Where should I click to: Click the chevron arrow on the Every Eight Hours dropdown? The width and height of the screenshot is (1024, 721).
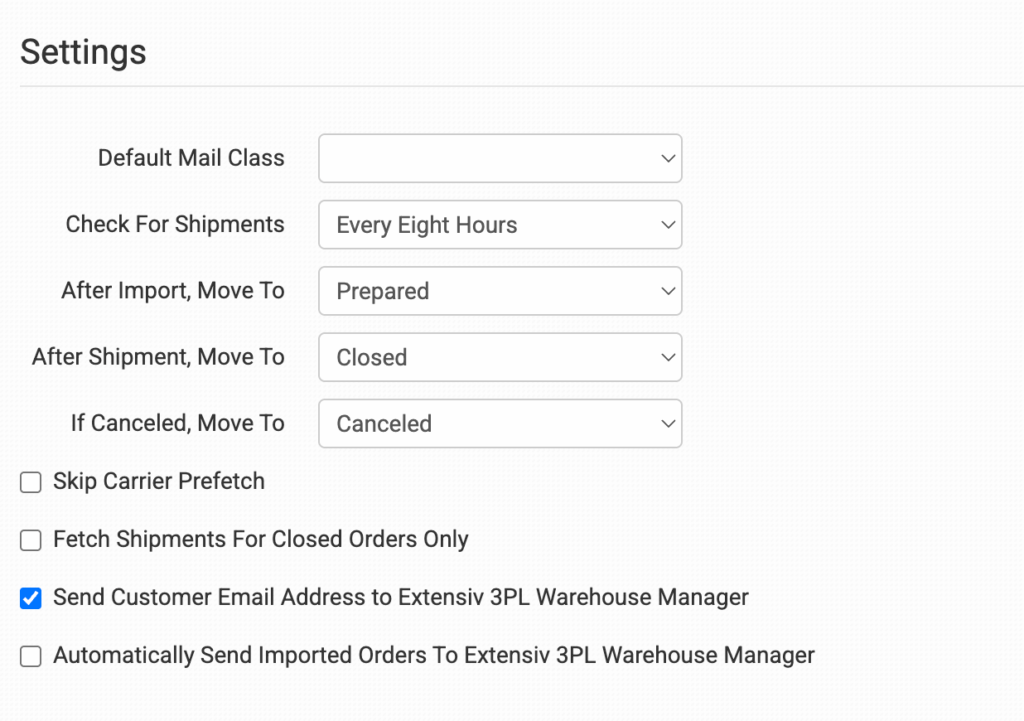[x=667, y=225]
